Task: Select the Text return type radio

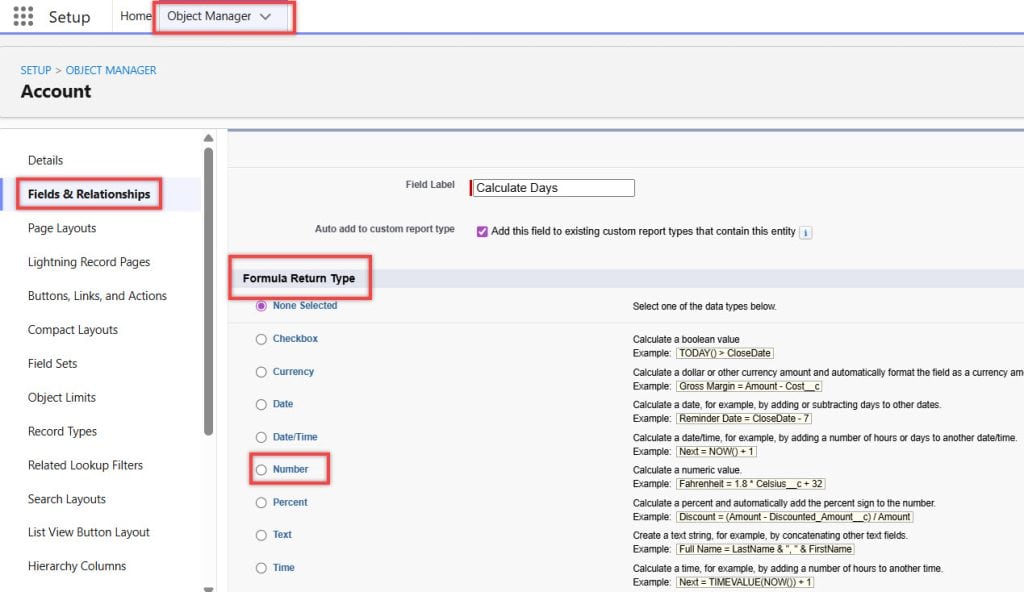Action: pyautogui.click(x=261, y=535)
